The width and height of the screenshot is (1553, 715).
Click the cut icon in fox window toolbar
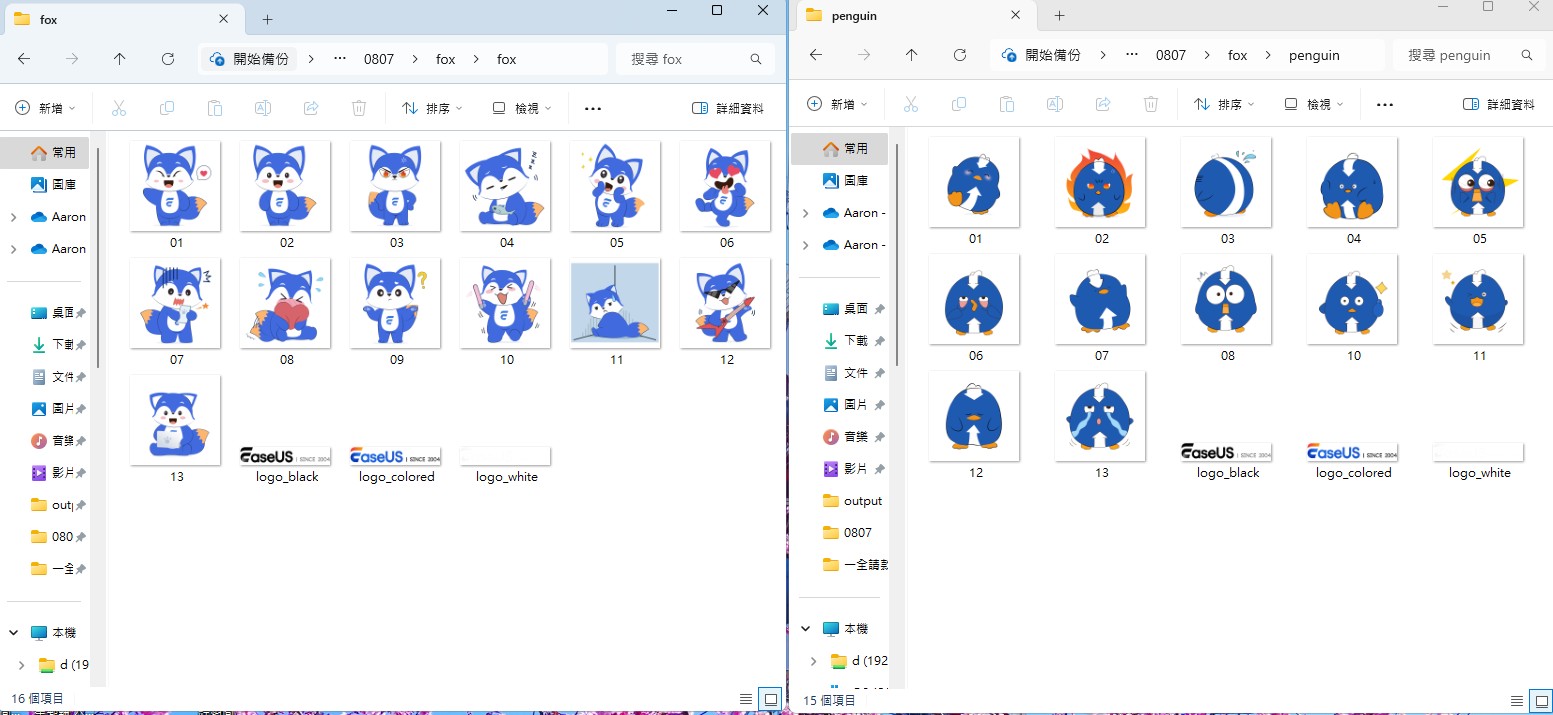pos(119,108)
